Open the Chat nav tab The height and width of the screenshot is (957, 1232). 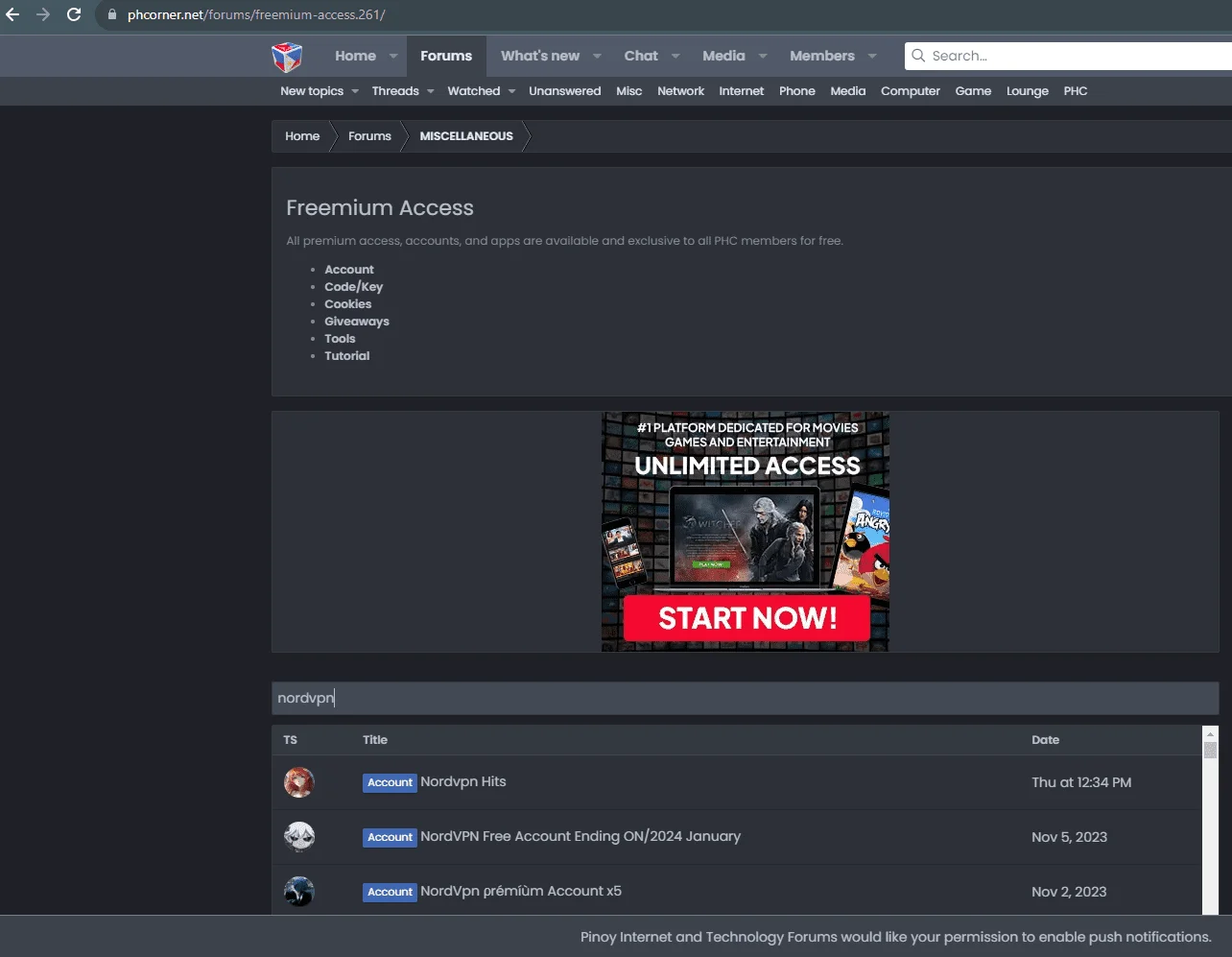[x=641, y=56]
